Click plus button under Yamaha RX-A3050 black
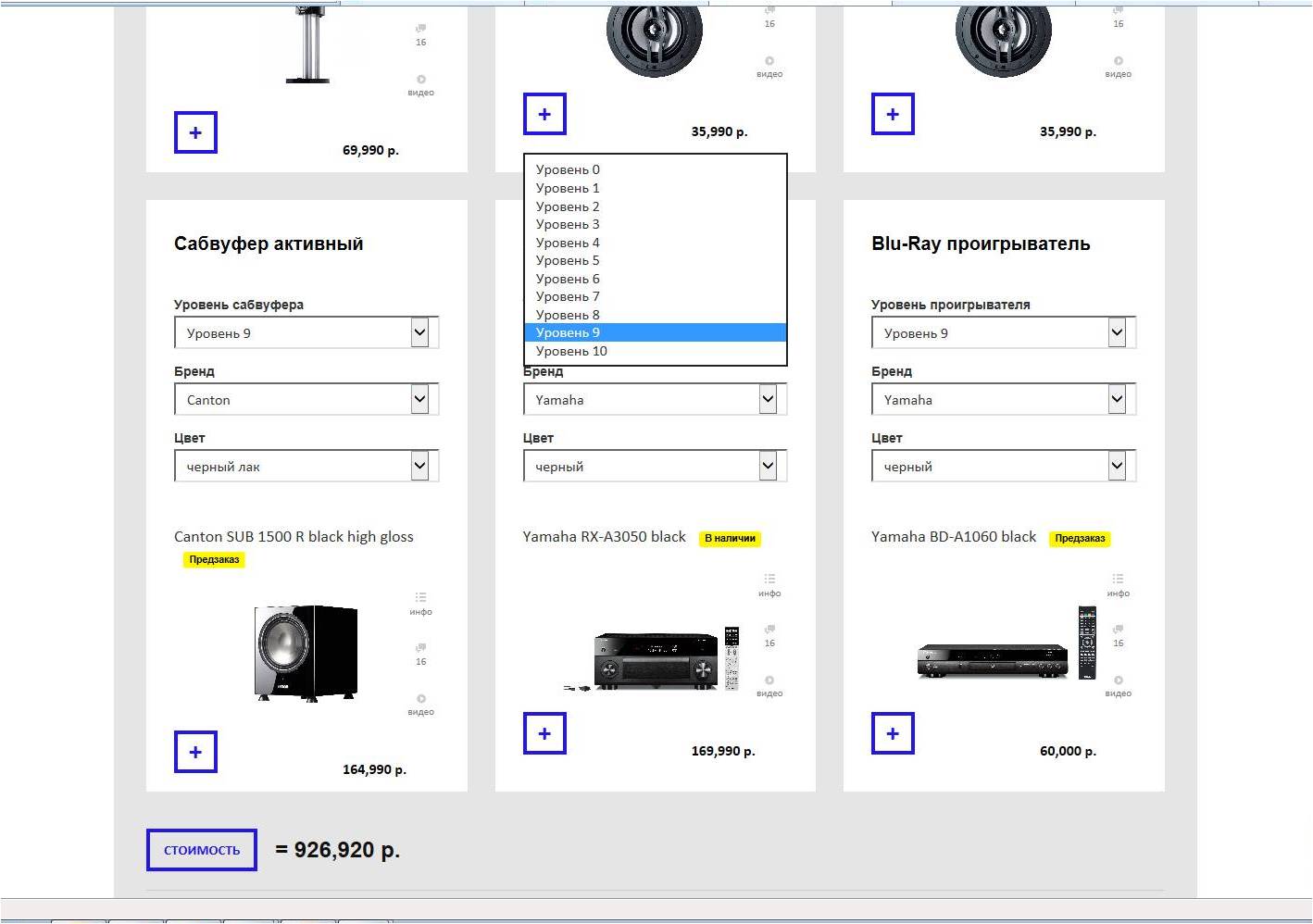Image resolution: width=1313 pixels, height=924 pixels. 544,733
